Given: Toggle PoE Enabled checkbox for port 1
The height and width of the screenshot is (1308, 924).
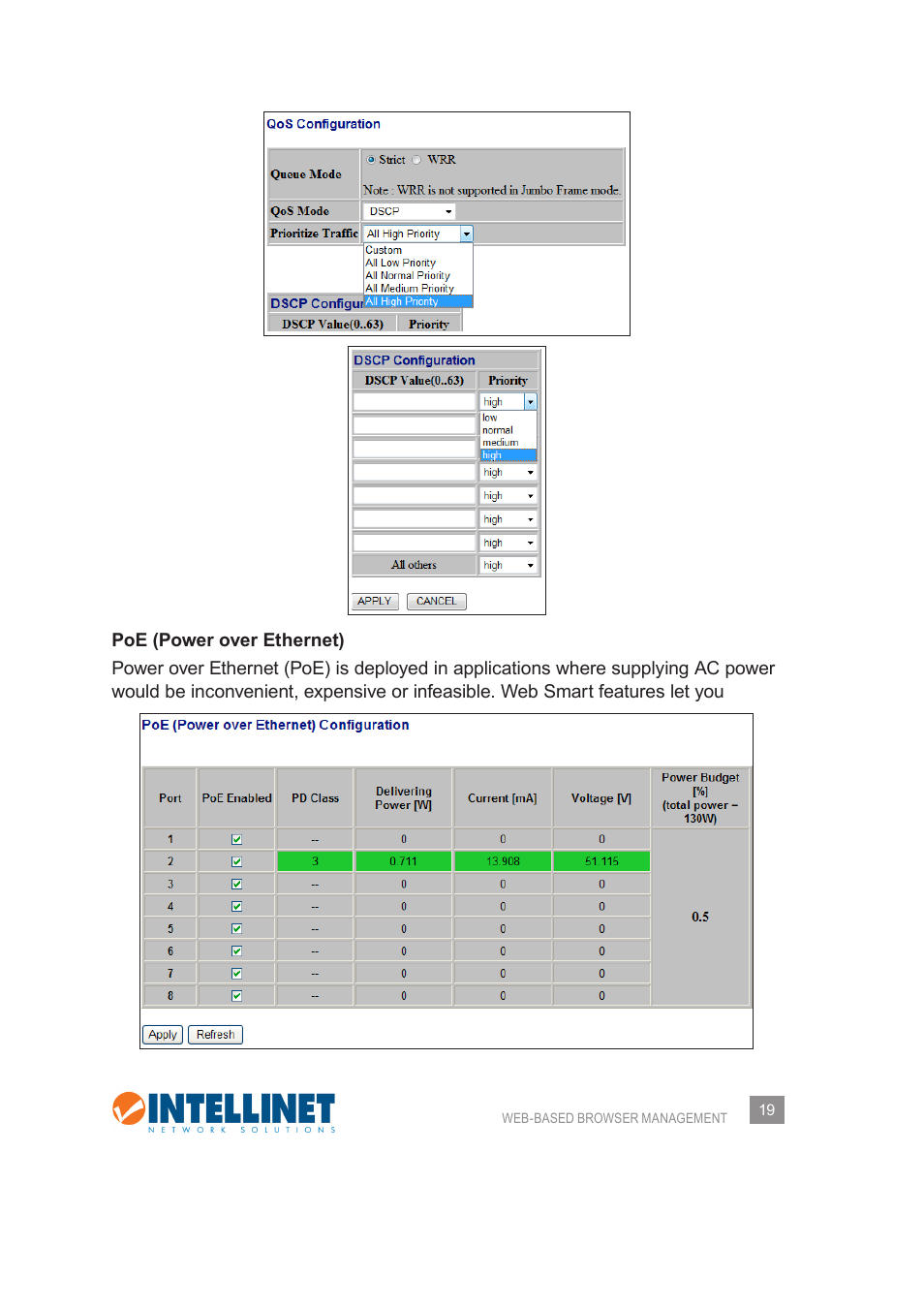Looking at the screenshot, I should (x=236, y=840).
